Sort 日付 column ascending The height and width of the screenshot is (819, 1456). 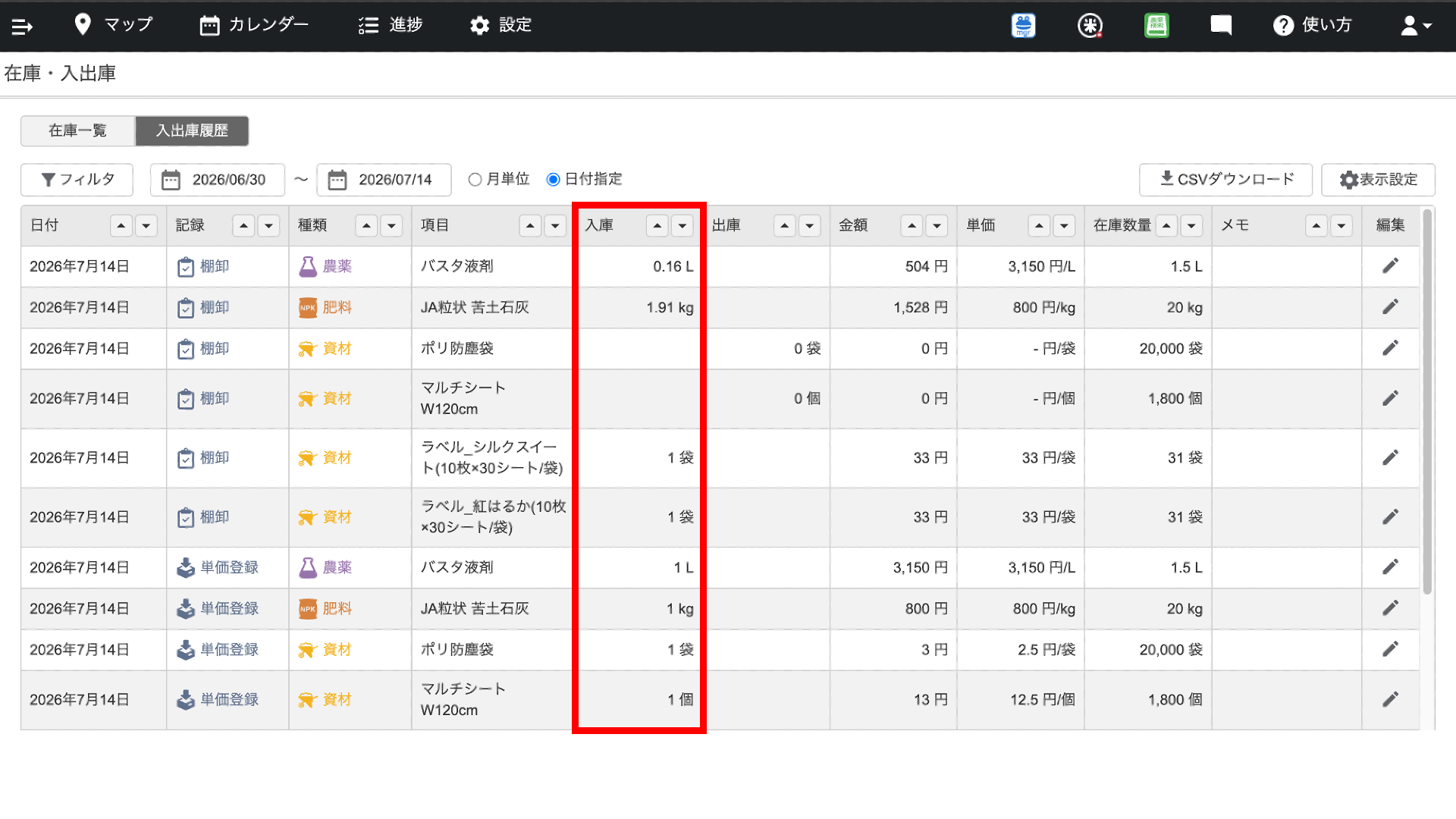point(121,226)
